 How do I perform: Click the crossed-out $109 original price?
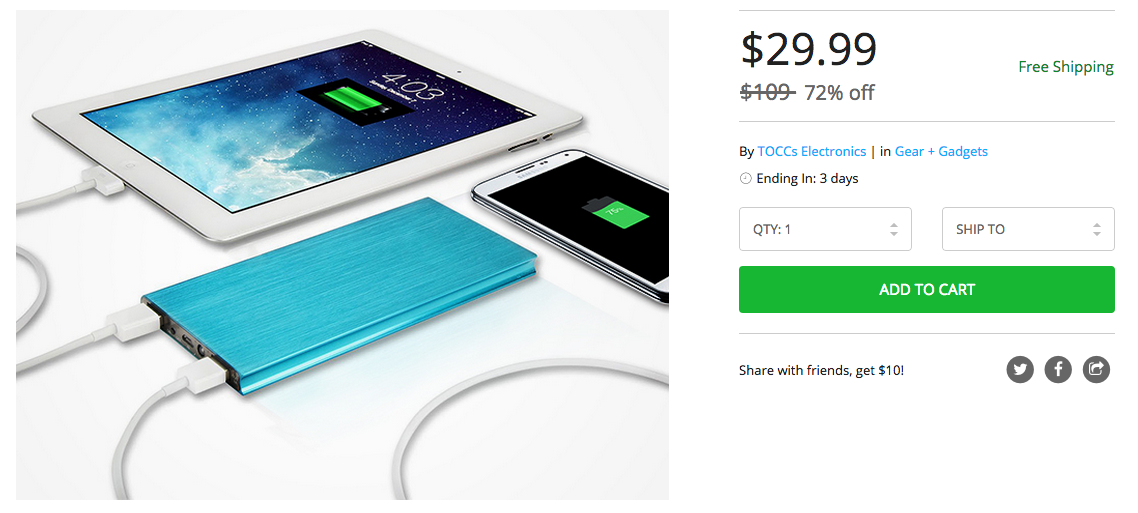pos(768,93)
